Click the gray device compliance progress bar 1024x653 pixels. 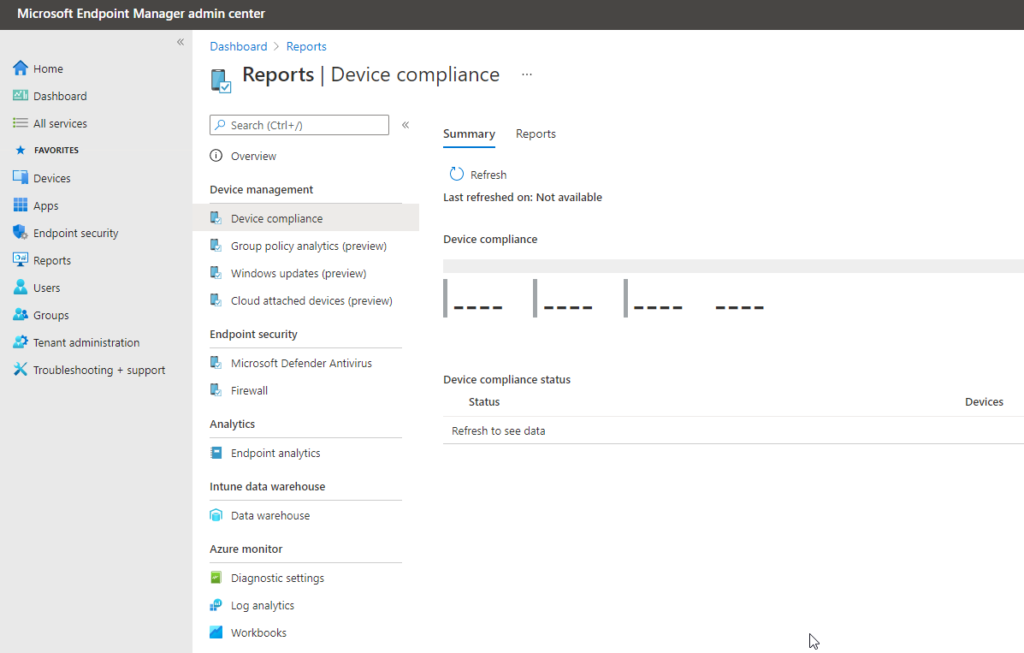click(733, 266)
